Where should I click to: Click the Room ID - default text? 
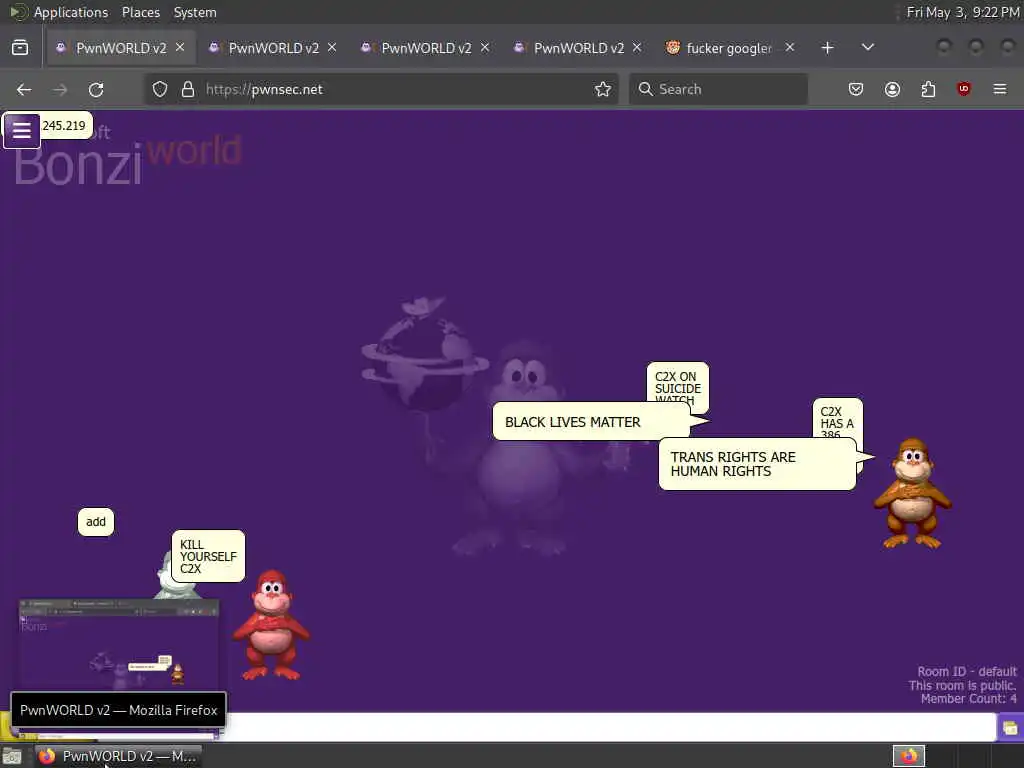click(x=967, y=671)
